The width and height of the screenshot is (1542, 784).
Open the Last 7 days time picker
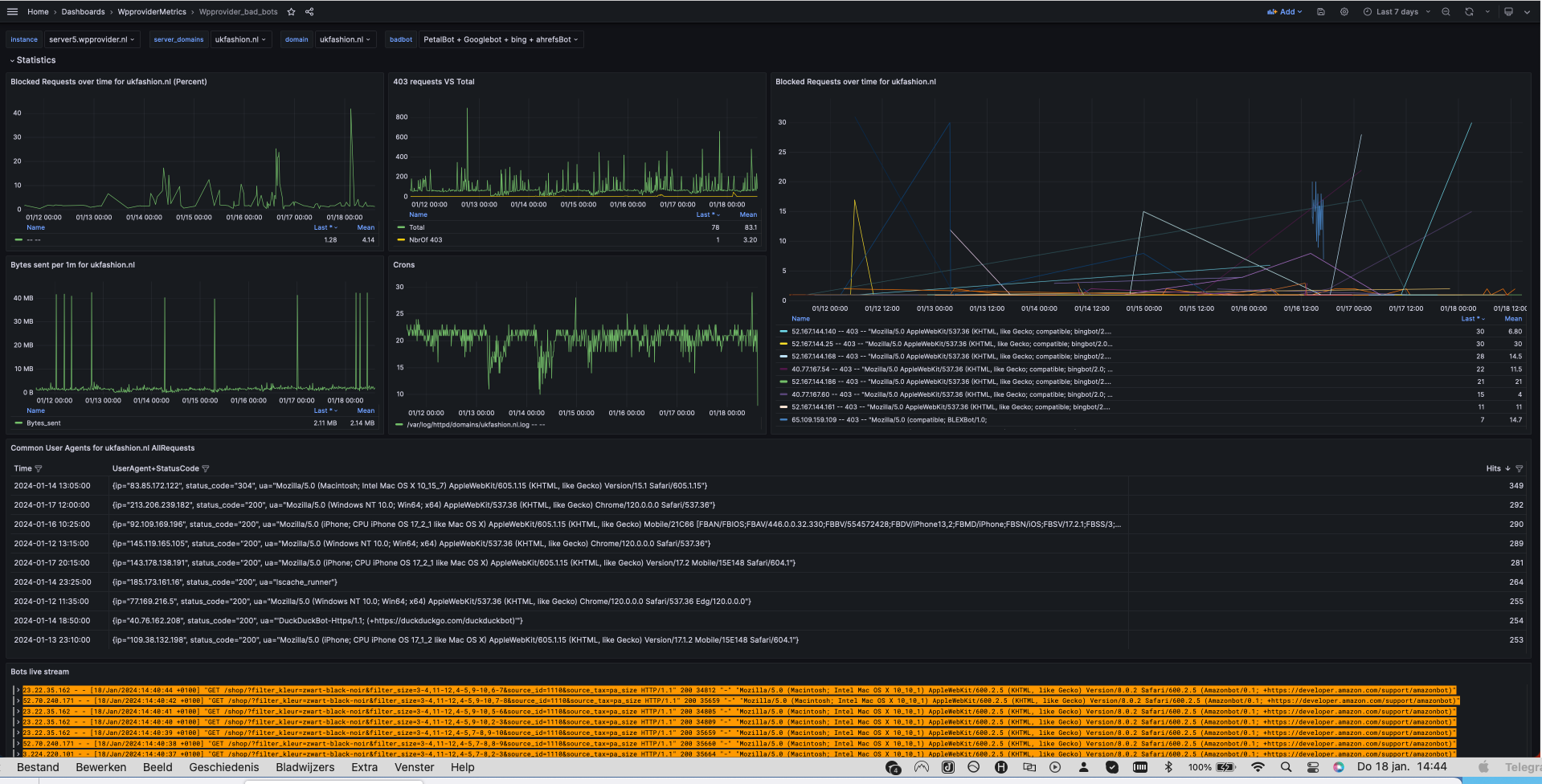coord(1397,12)
